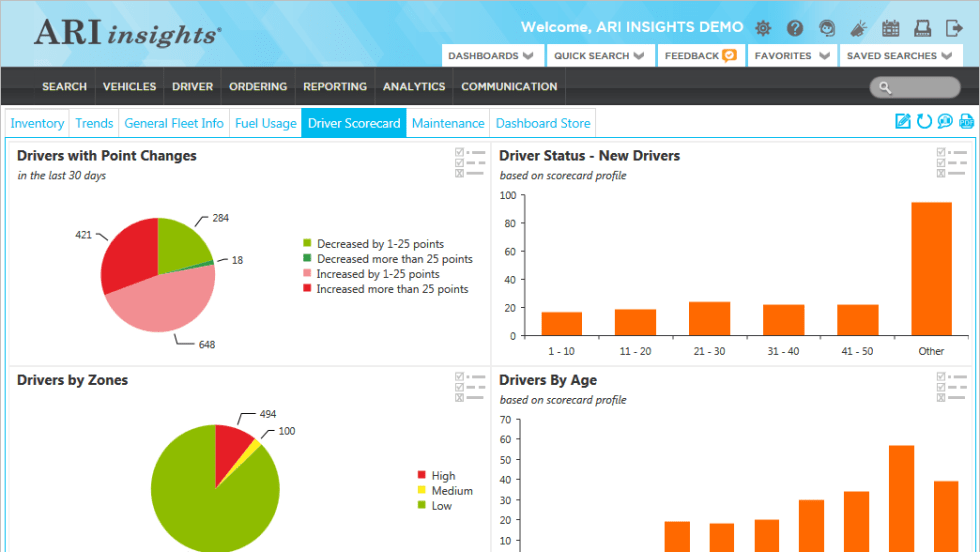Click the edit dashboard pencil icon
980x552 pixels.
(903, 122)
